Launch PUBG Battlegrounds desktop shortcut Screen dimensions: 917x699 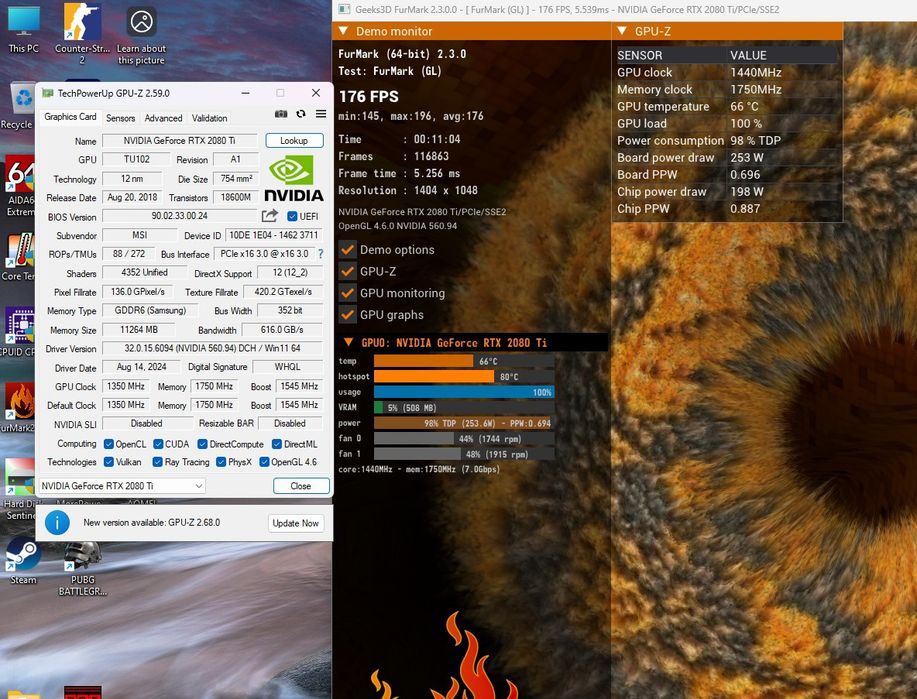82,569
